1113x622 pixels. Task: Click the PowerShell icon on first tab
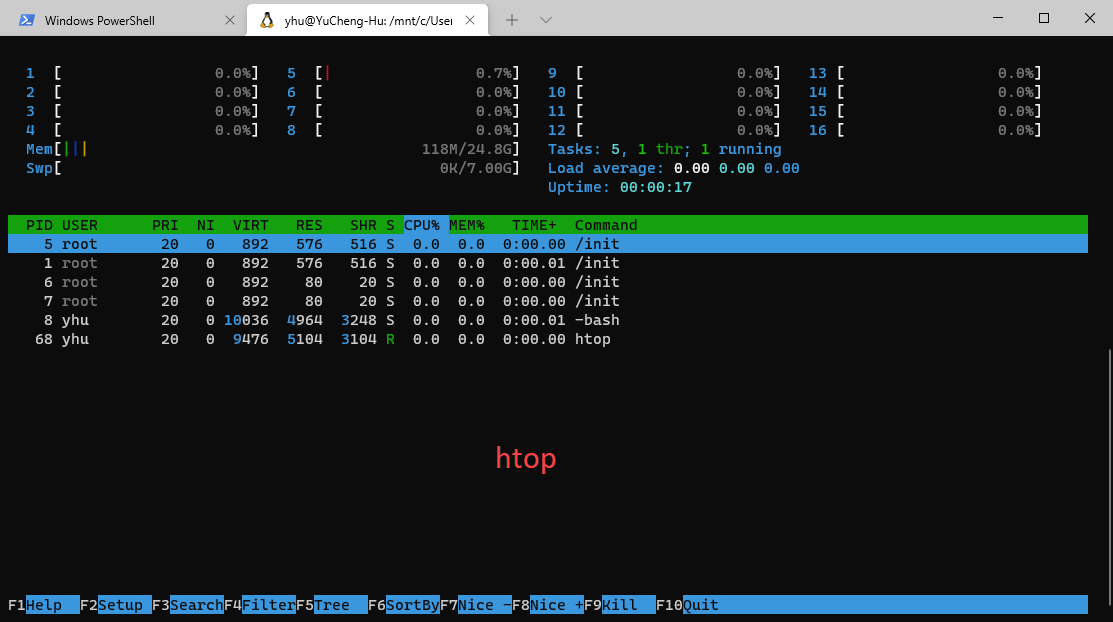click(x=27, y=20)
